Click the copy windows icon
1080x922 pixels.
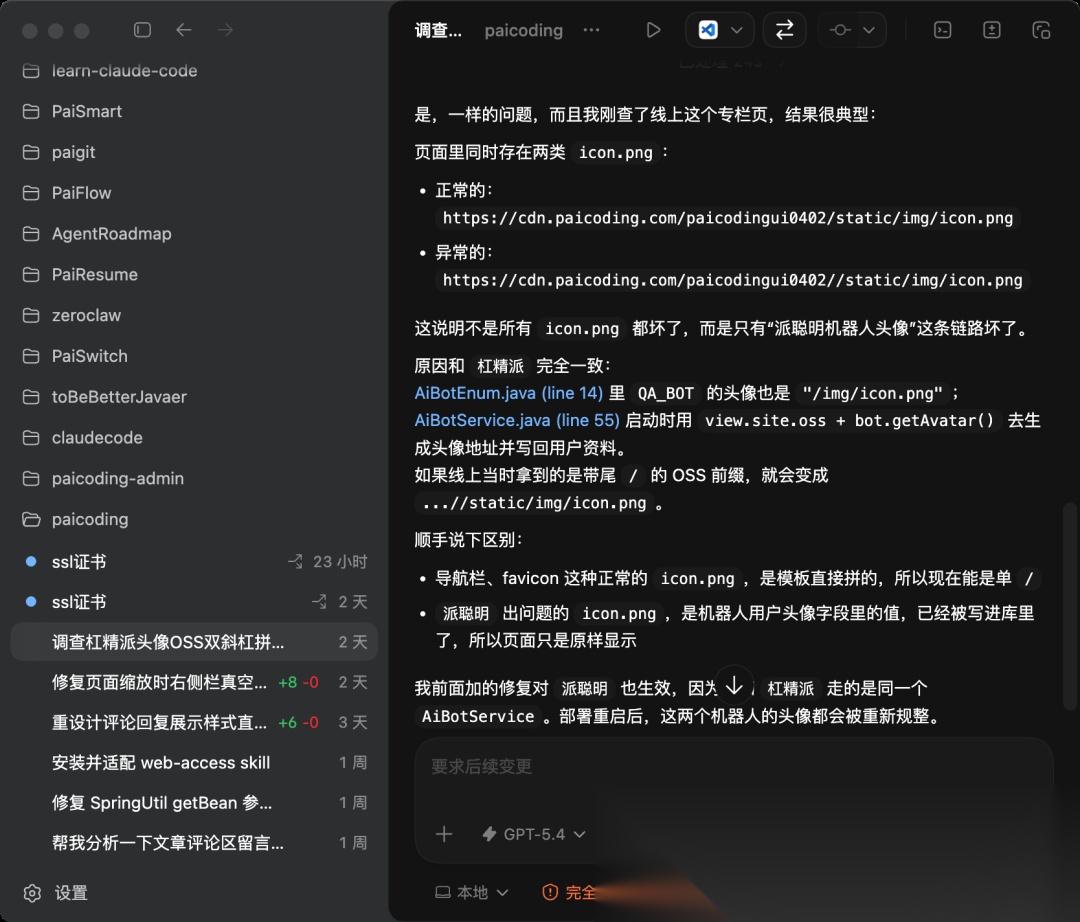click(x=1041, y=30)
